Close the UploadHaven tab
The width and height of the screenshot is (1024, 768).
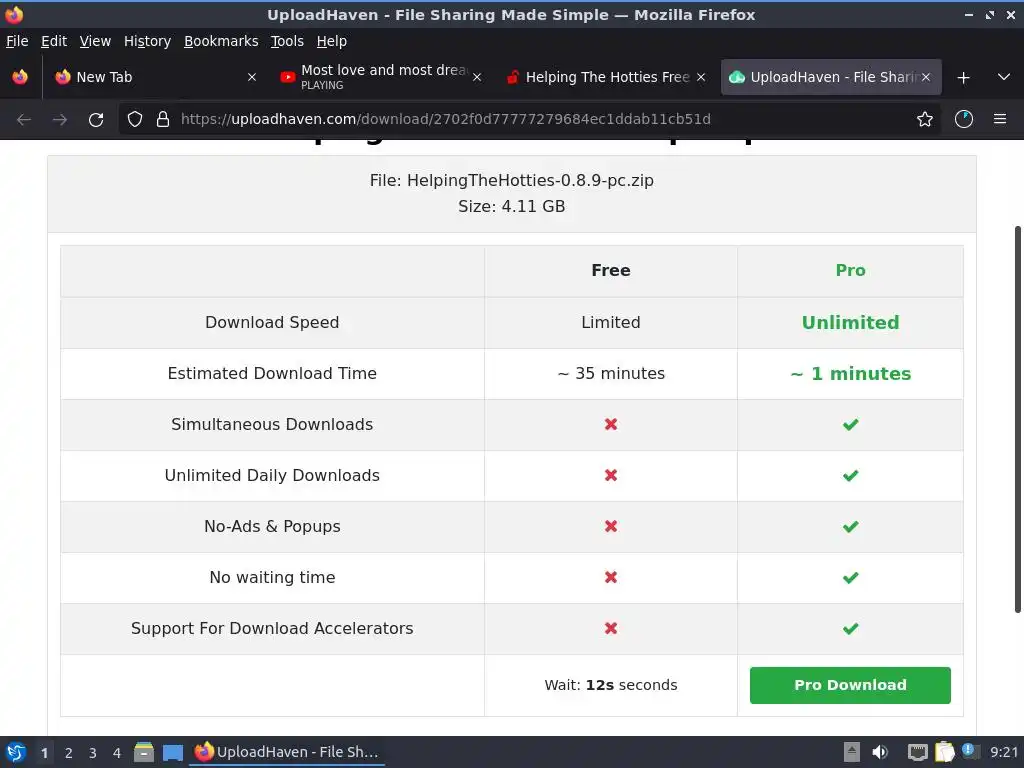(x=926, y=77)
